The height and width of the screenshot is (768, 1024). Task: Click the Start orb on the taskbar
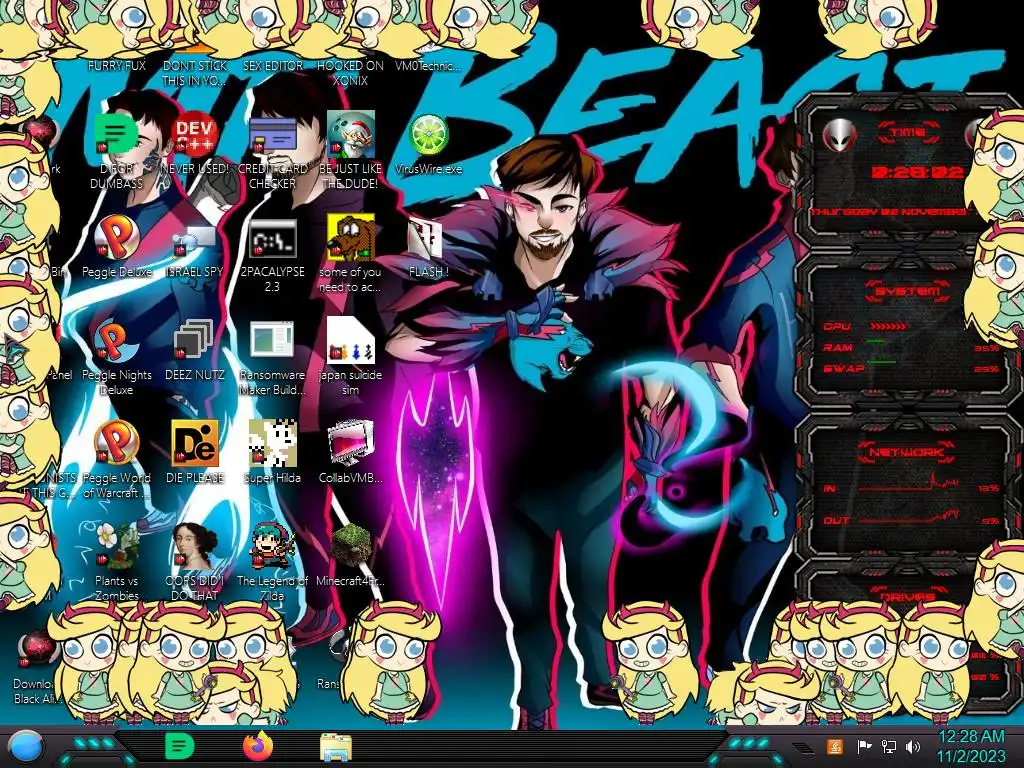click(x=26, y=748)
